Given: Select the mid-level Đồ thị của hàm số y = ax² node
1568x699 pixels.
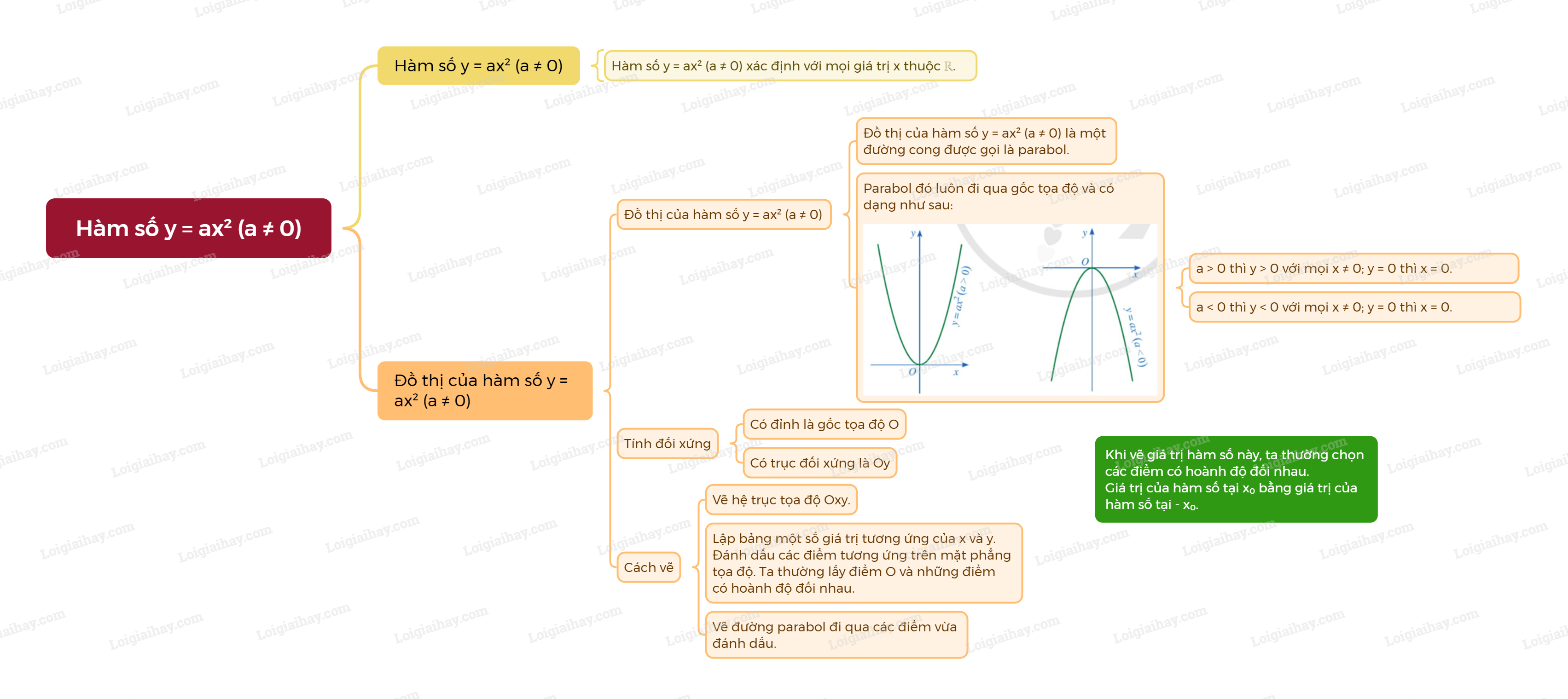Looking at the screenshot, I should [x=724, y=214].
